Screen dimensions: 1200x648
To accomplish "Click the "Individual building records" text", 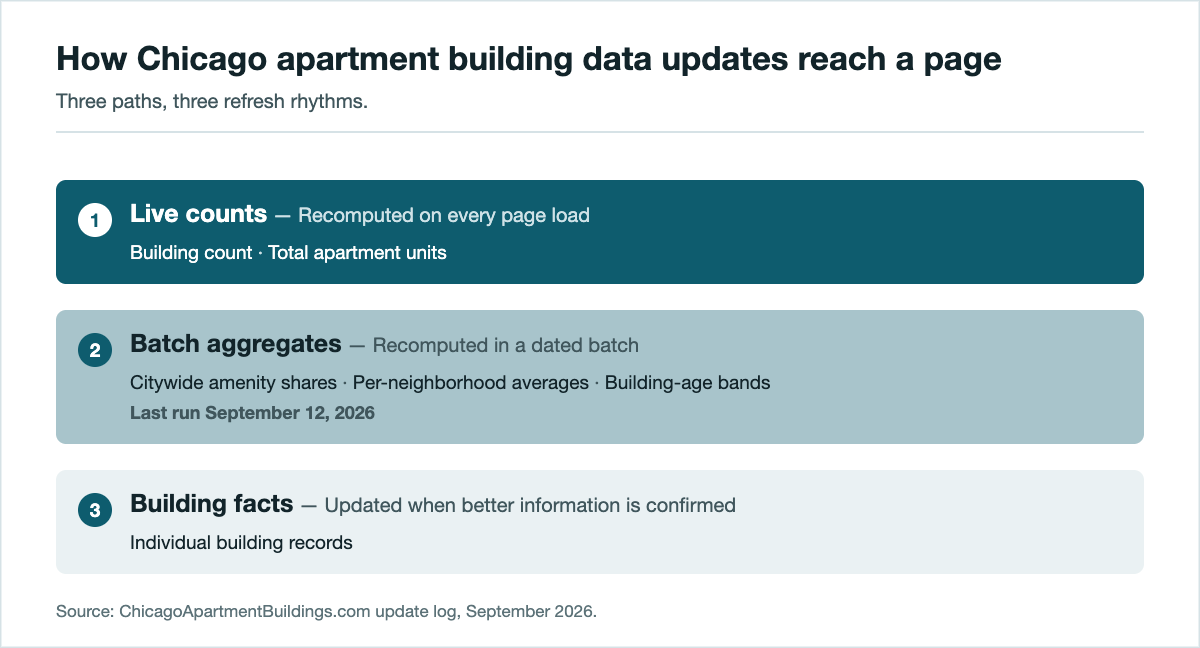I will (x=241, y=543).
